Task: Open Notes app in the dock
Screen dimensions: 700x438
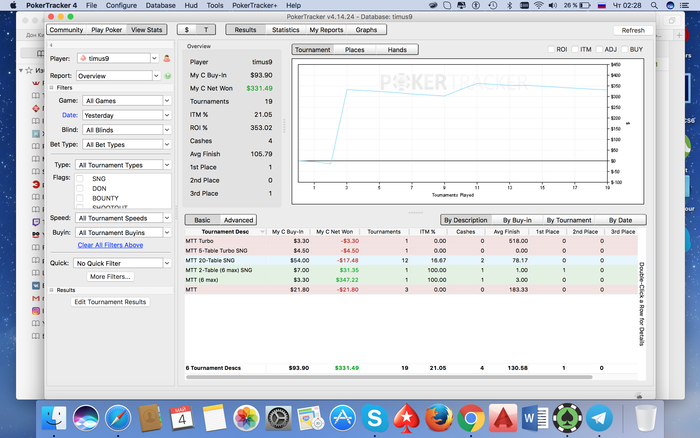Action: [214, 418]
